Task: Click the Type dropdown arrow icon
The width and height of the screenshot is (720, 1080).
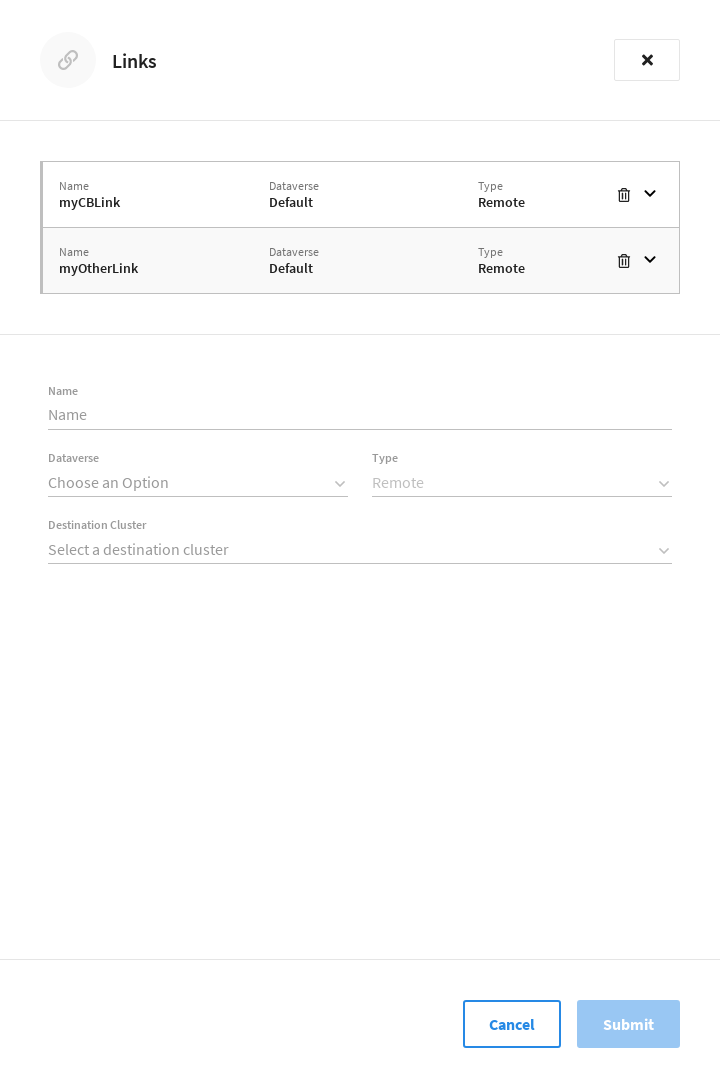Action: pyautogui.click(x=664, y=483)
